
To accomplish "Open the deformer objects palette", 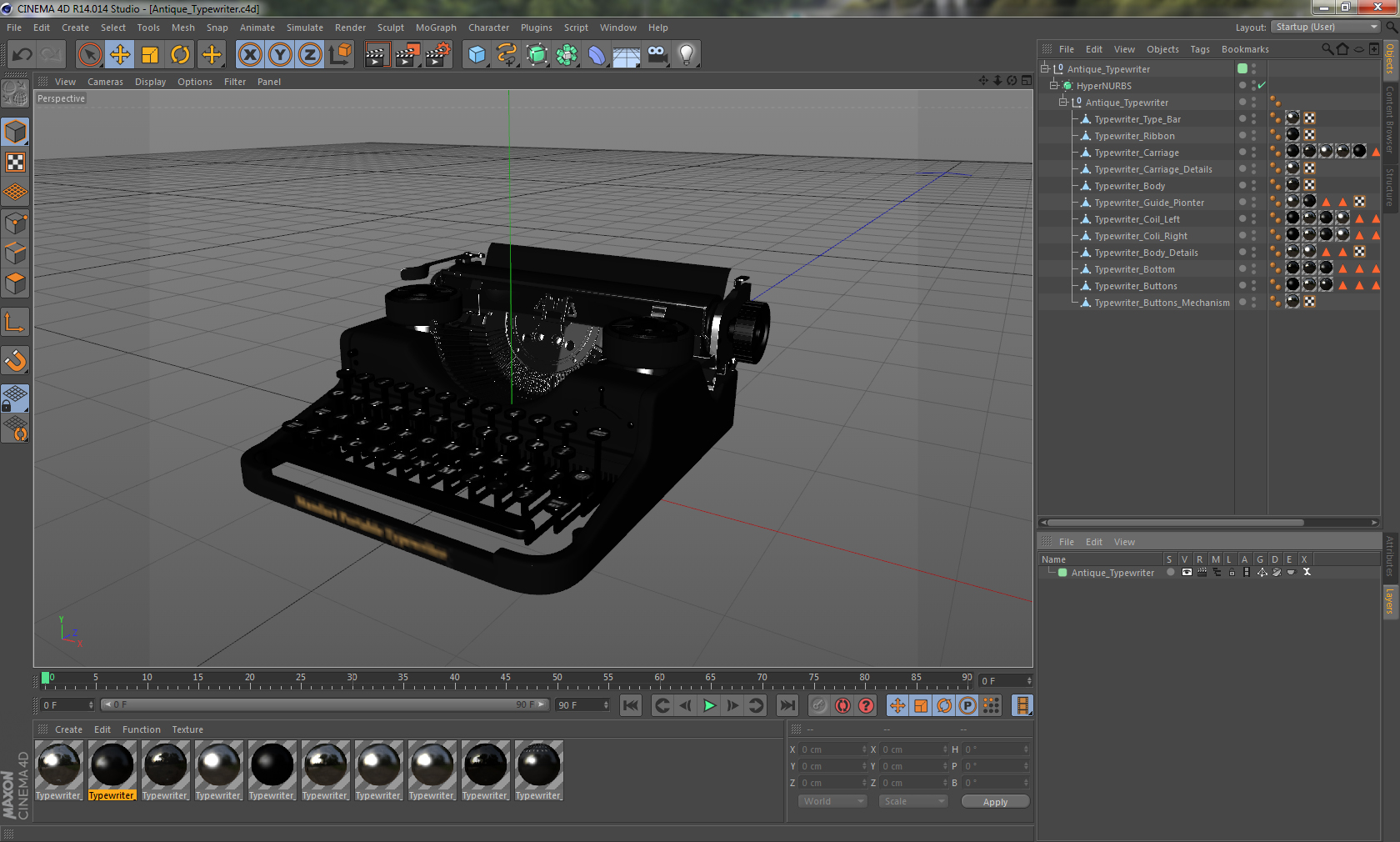I will click(x=597, y=55).
